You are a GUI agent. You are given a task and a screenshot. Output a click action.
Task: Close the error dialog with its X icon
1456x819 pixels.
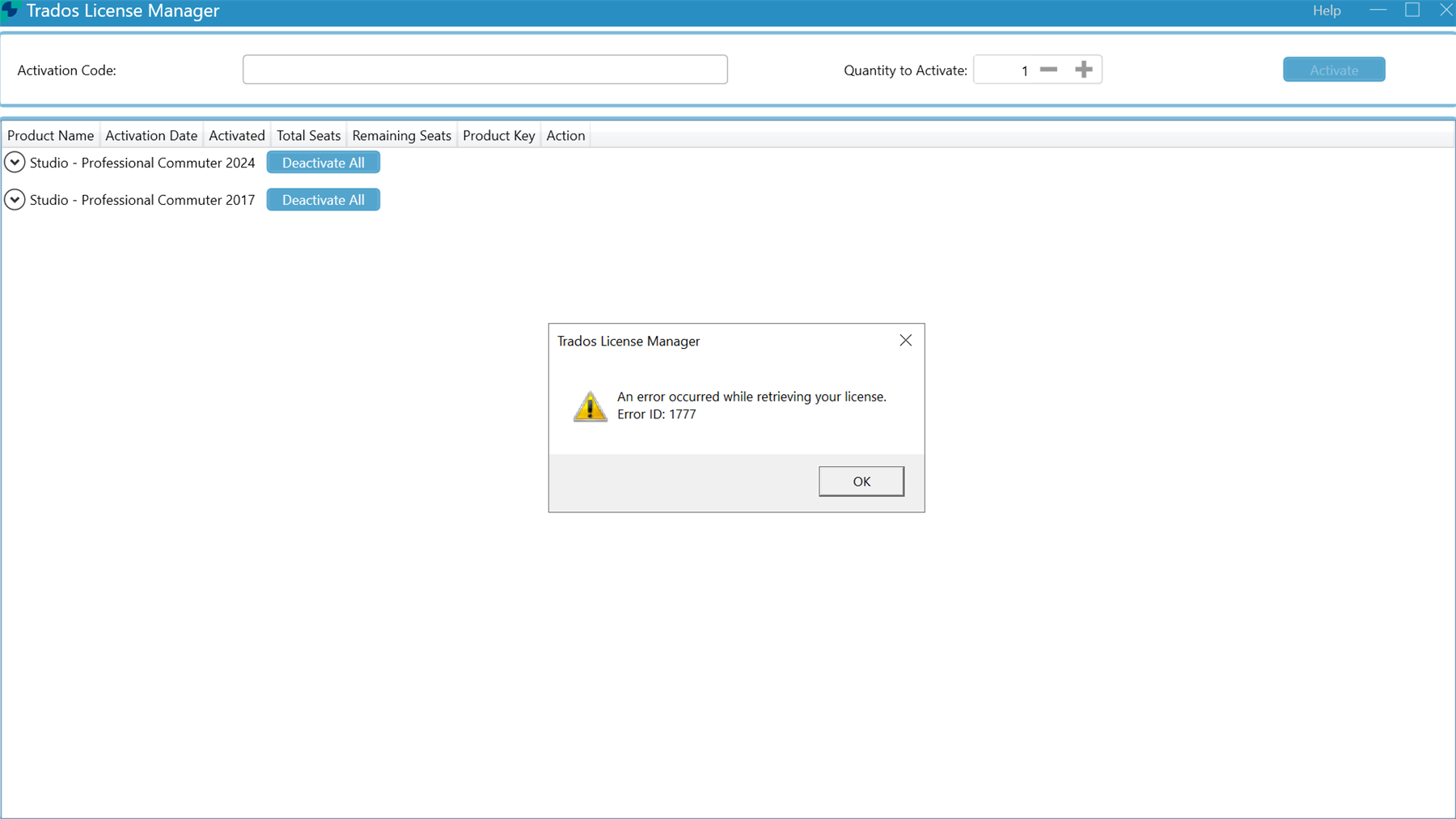[x=905, y=340]
